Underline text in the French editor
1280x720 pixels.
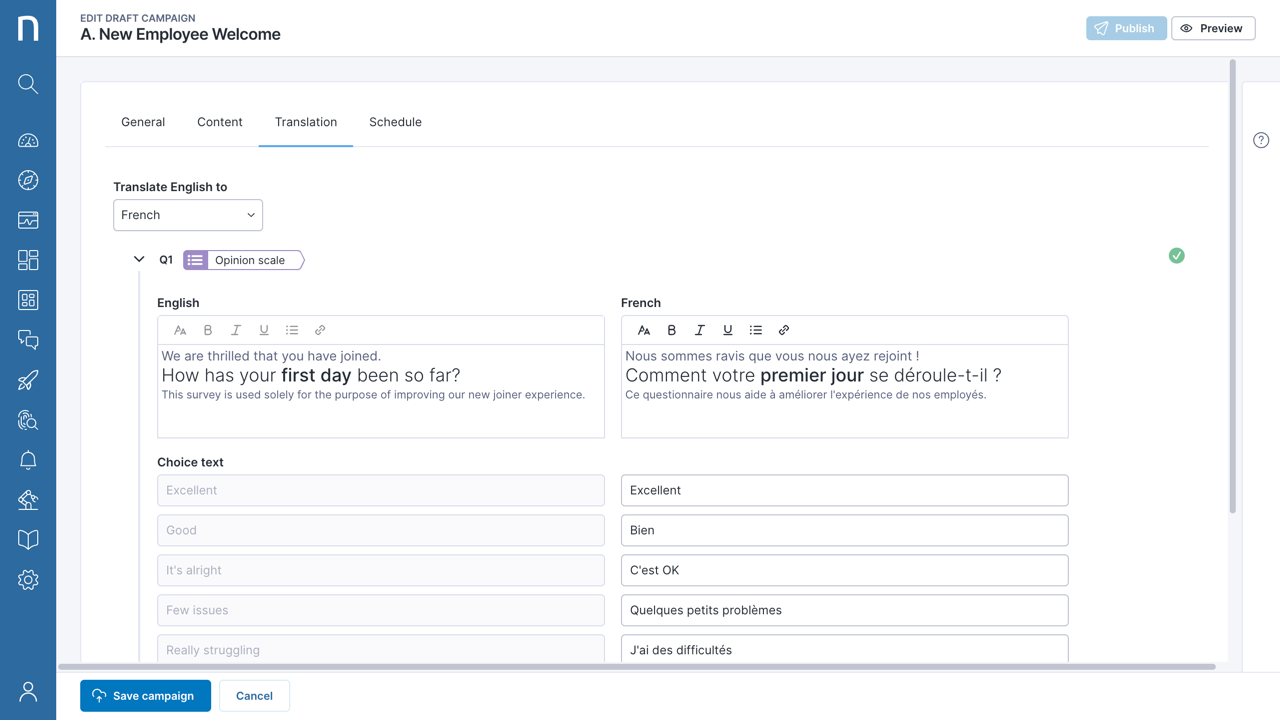(x=727, y=329)
